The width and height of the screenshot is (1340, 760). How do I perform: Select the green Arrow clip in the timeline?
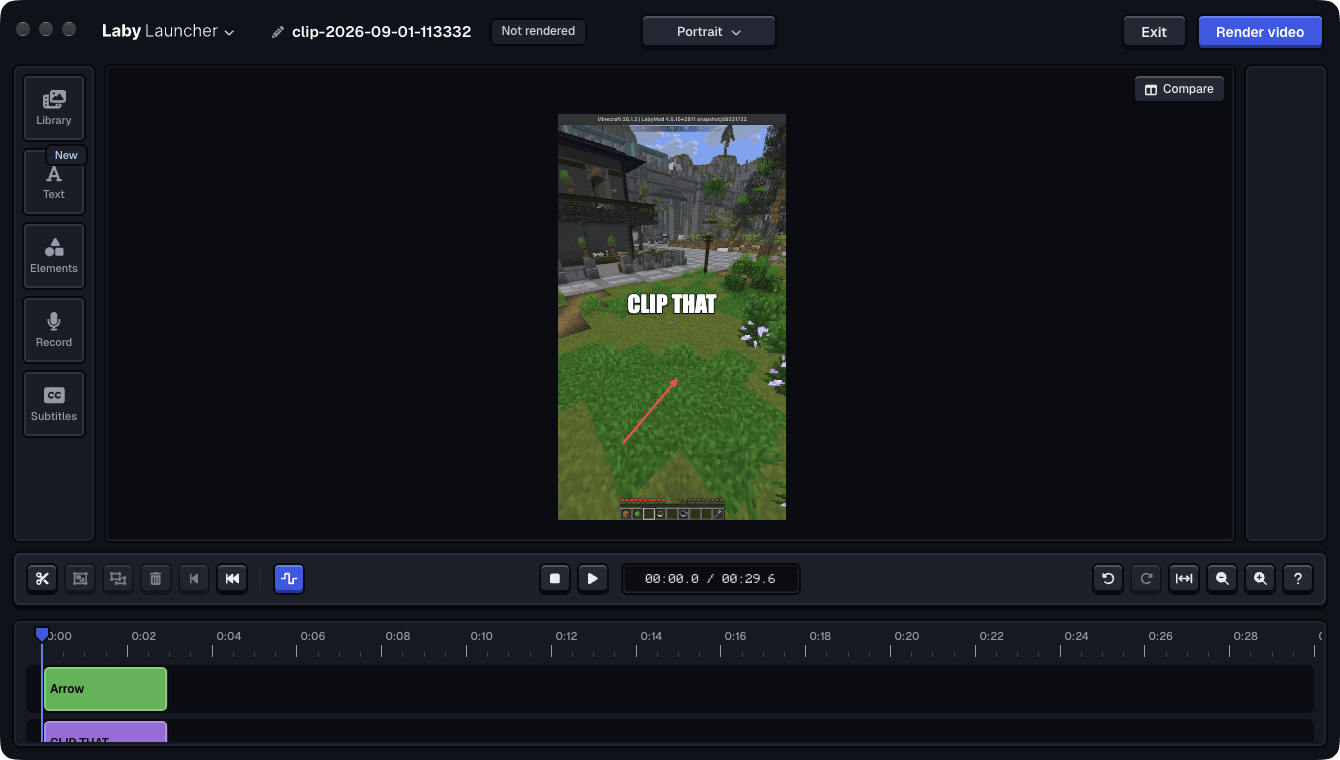[x=105, y=689]
